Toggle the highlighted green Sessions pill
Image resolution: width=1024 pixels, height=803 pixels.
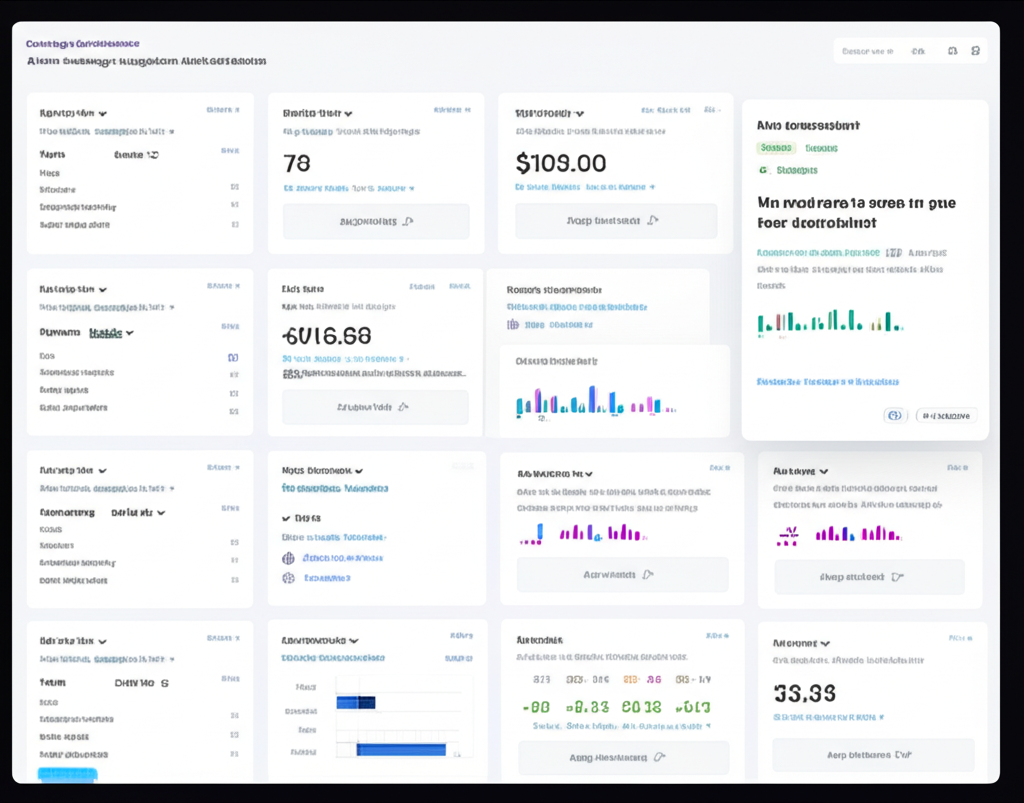coord(777,148)
